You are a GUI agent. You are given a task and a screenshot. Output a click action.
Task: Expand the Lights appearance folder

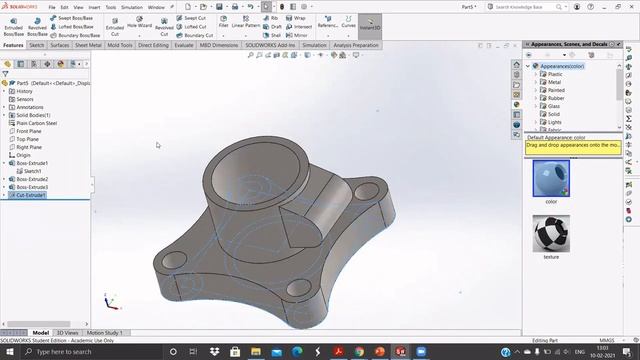536,122
